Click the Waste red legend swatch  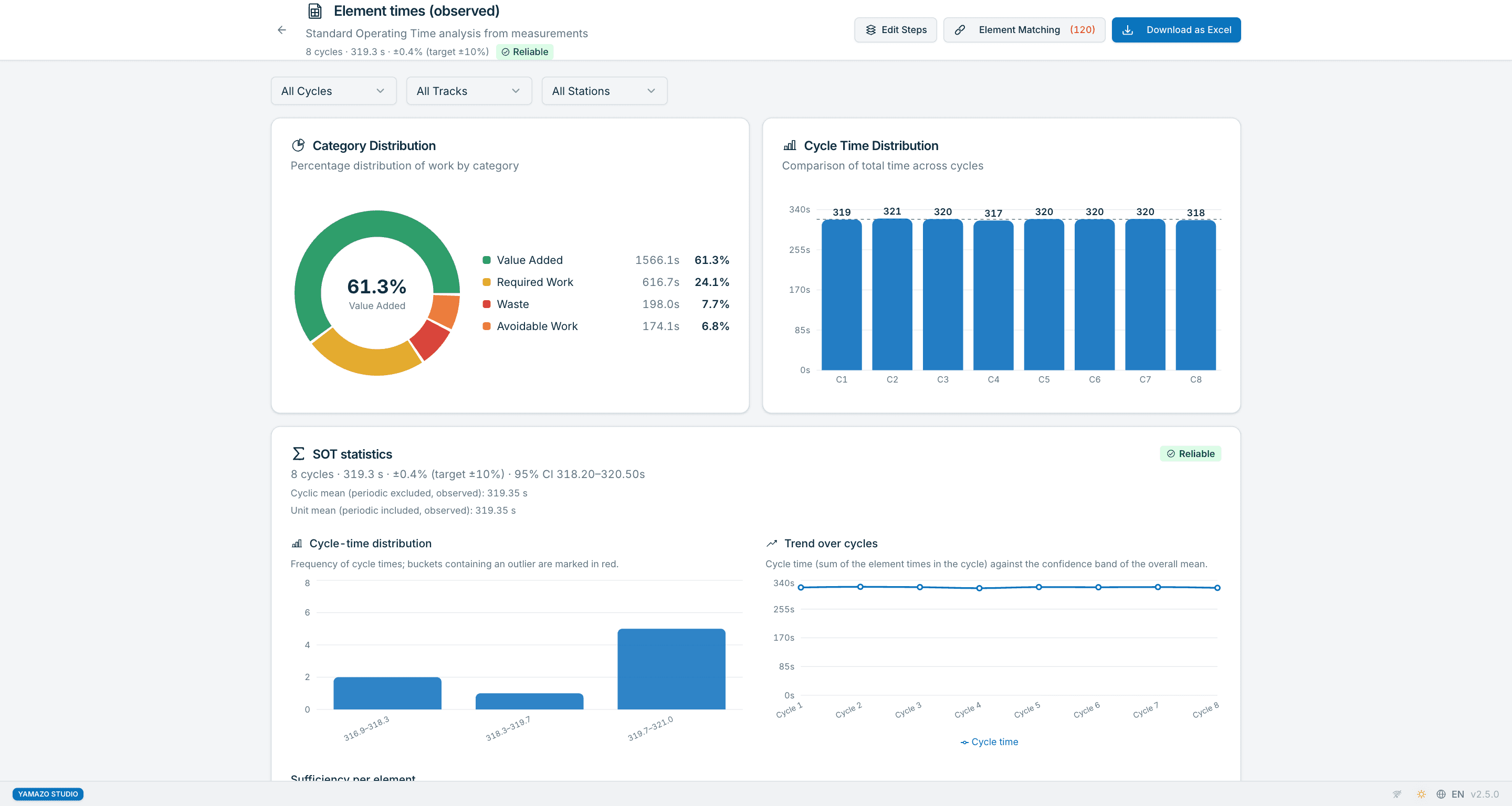(487, 304)
